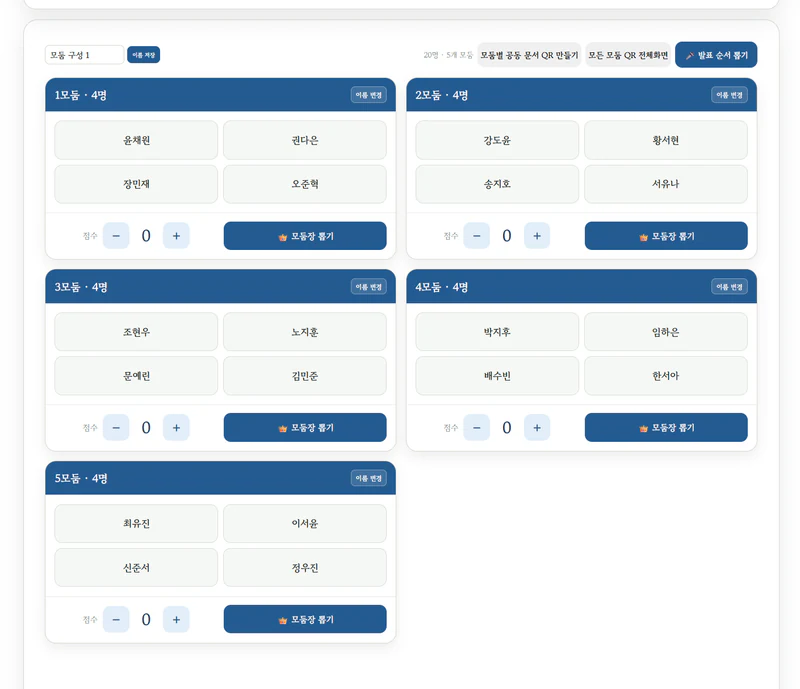Click 모둠별 공동 문서 QR 만들기
The image size is (800, 689).
pos(529,55)
